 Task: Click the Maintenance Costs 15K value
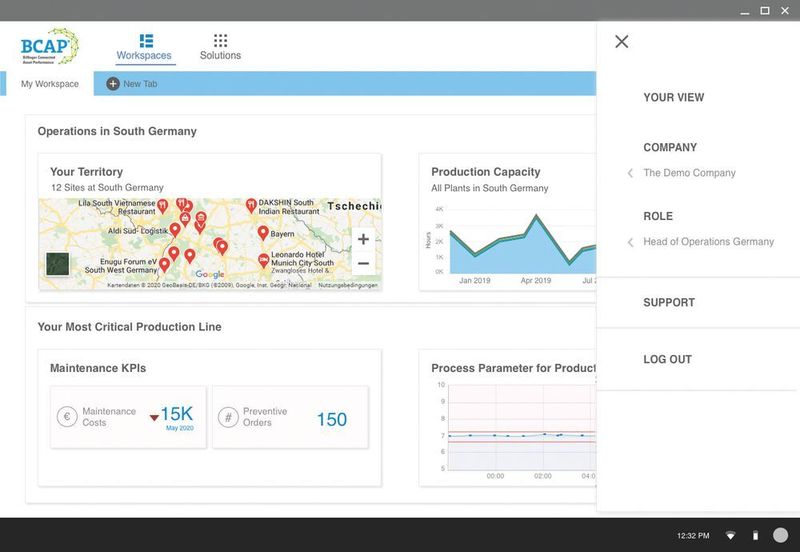(177, 413)
